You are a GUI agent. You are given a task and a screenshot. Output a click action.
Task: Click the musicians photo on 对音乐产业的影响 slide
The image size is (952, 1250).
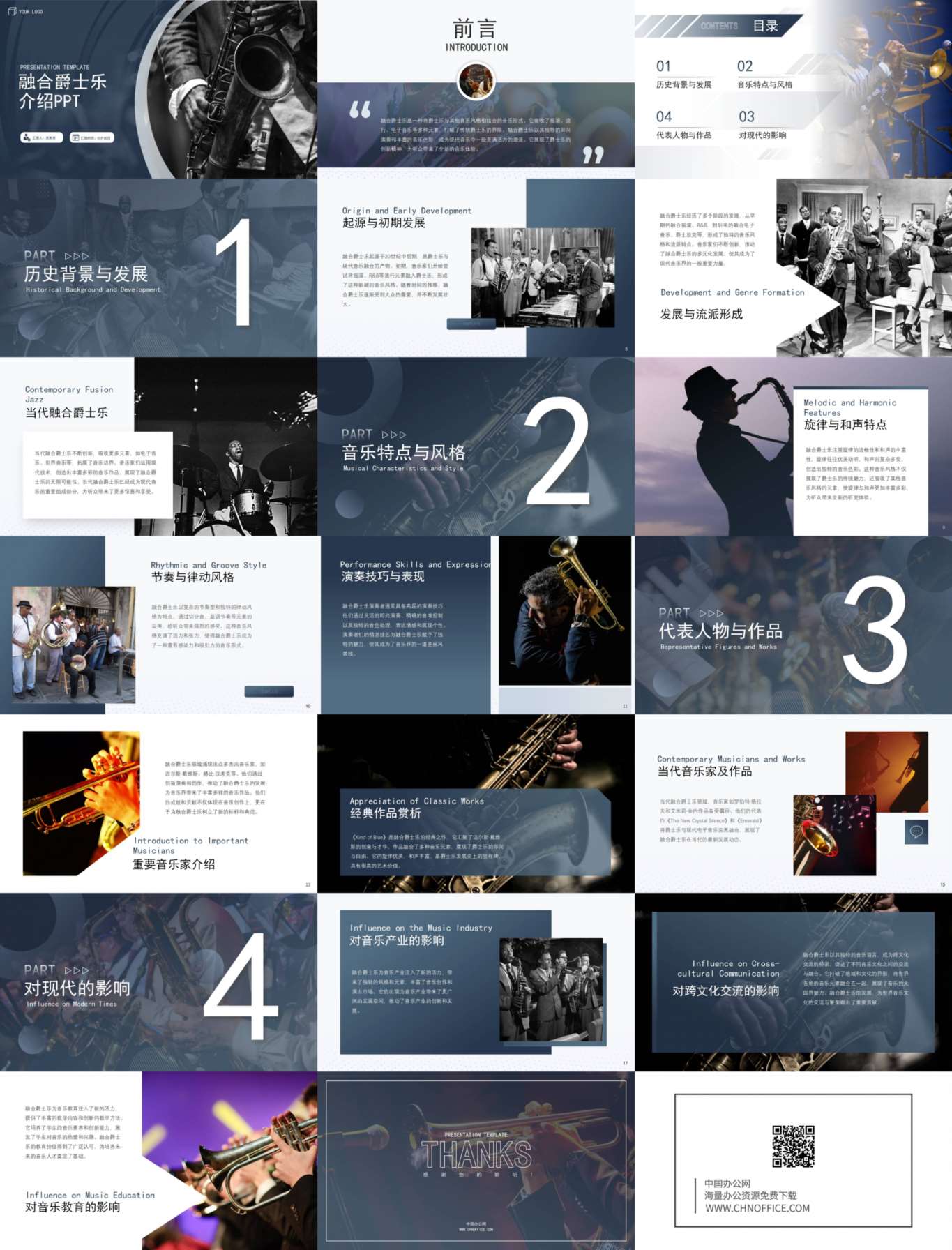click(x=551, y=989)
